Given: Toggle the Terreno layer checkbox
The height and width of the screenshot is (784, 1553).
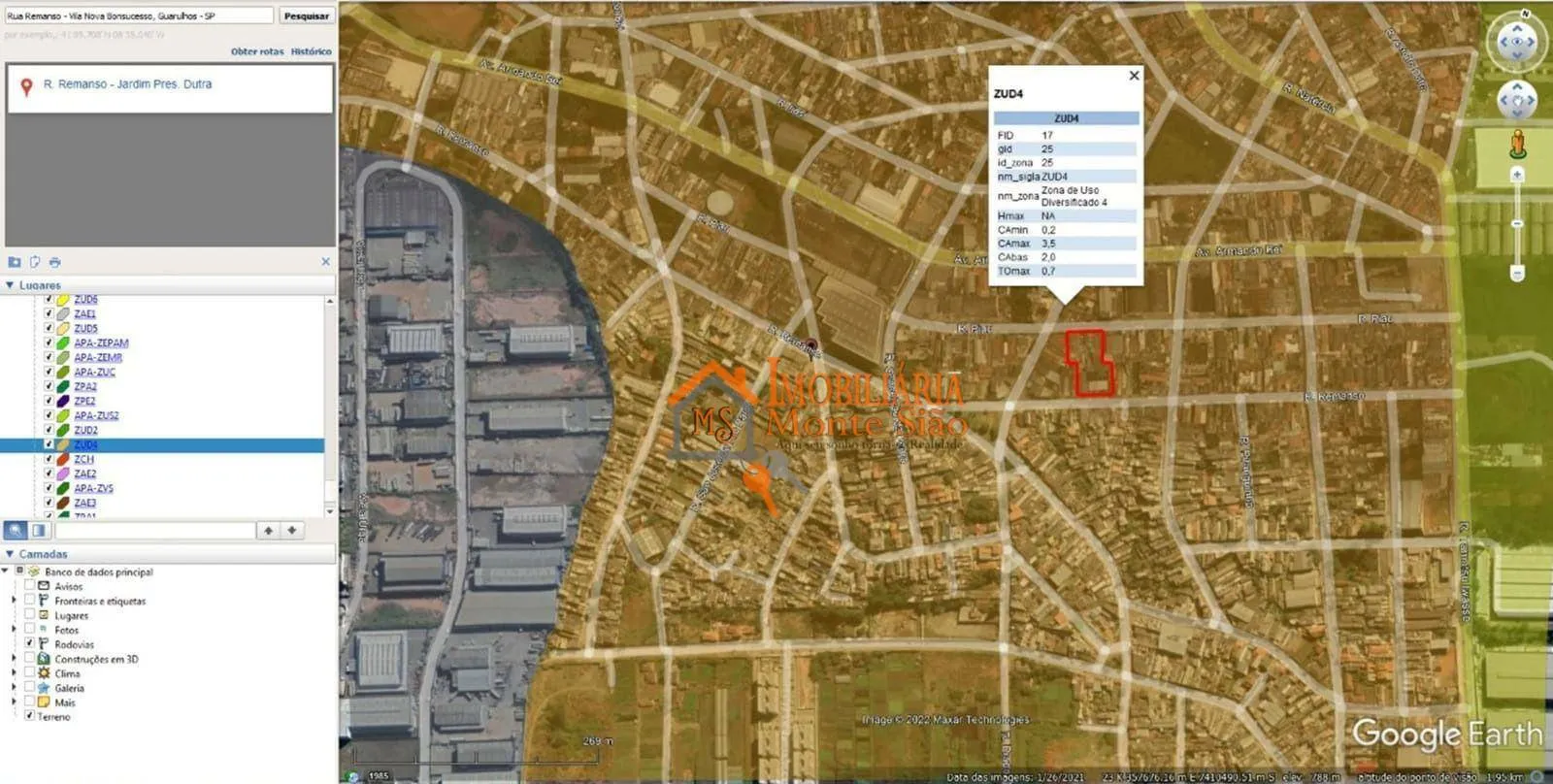Looking at the screenshot, I should (29, 716).
